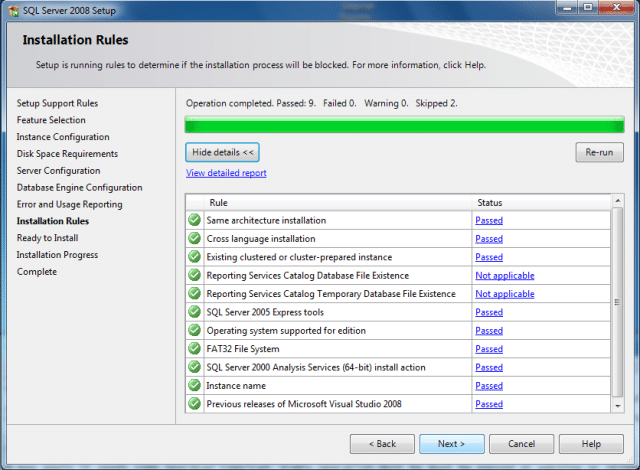
Task: Select Complete step in sidebar
Action: [37, 272]
